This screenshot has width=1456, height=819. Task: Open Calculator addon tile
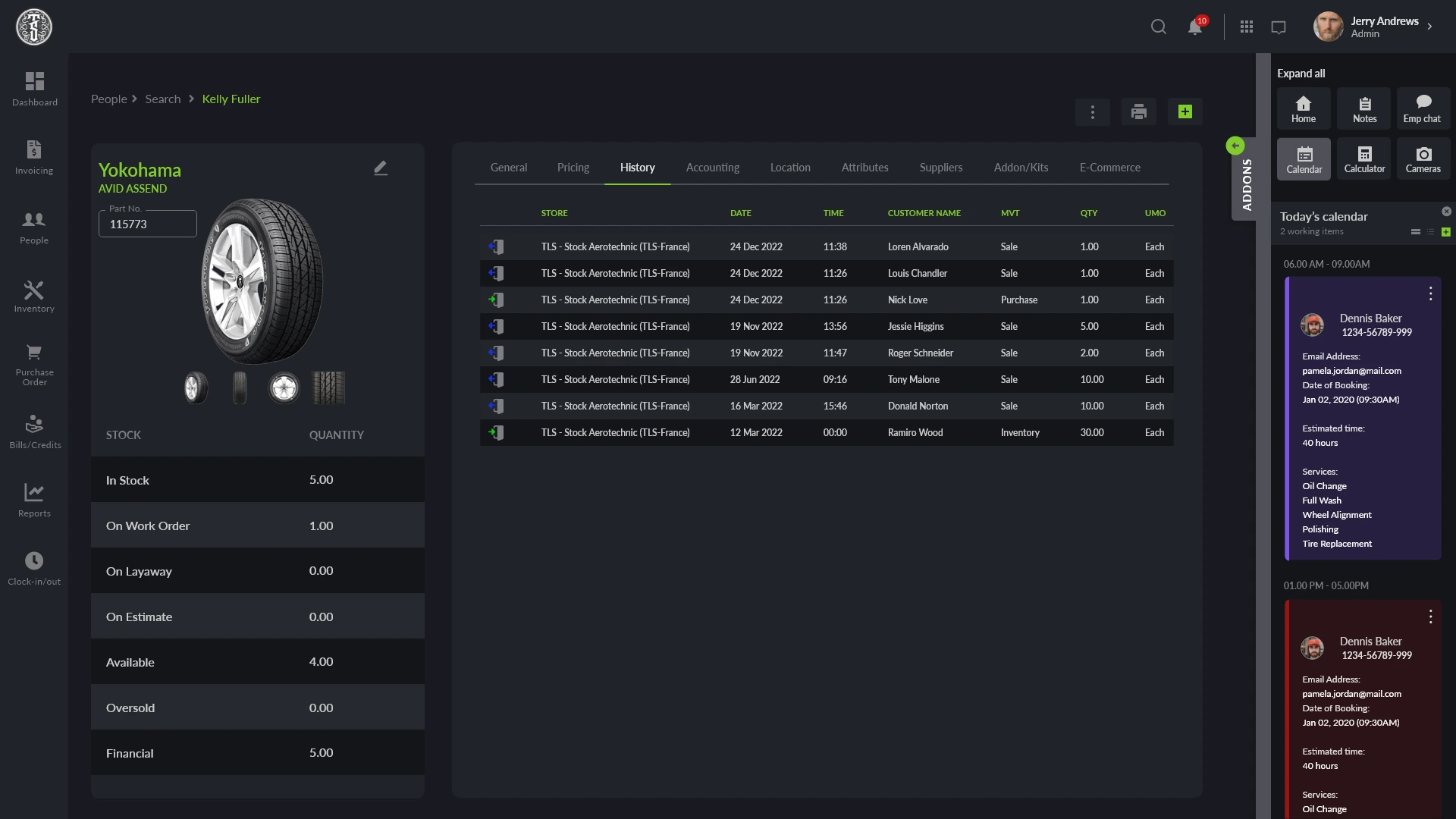pyautogui.click(x=1364, y=159)
